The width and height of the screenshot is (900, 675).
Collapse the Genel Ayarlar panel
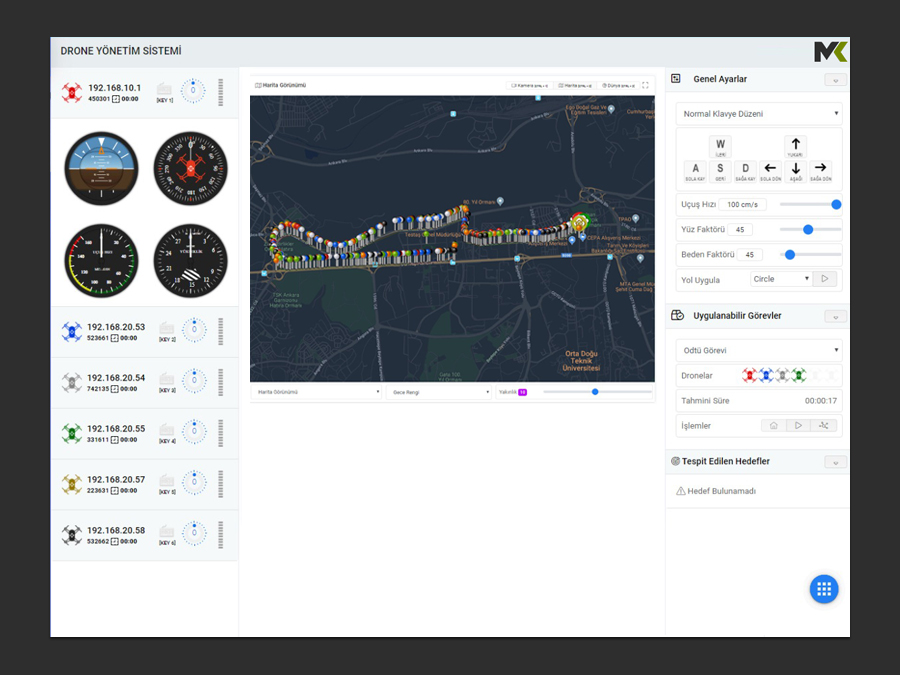click(835, 80)
